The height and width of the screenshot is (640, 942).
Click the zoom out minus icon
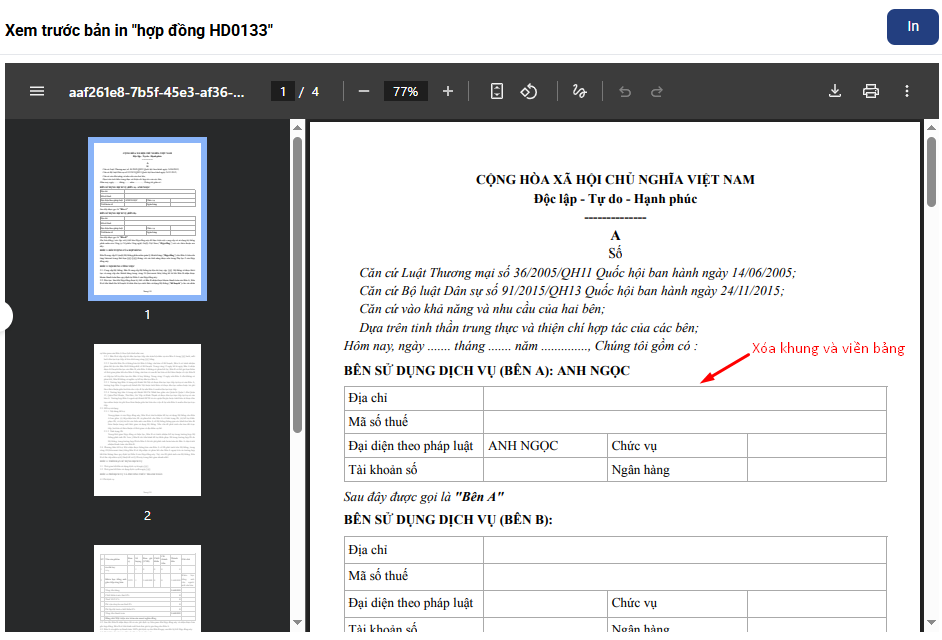pos(364,91)
